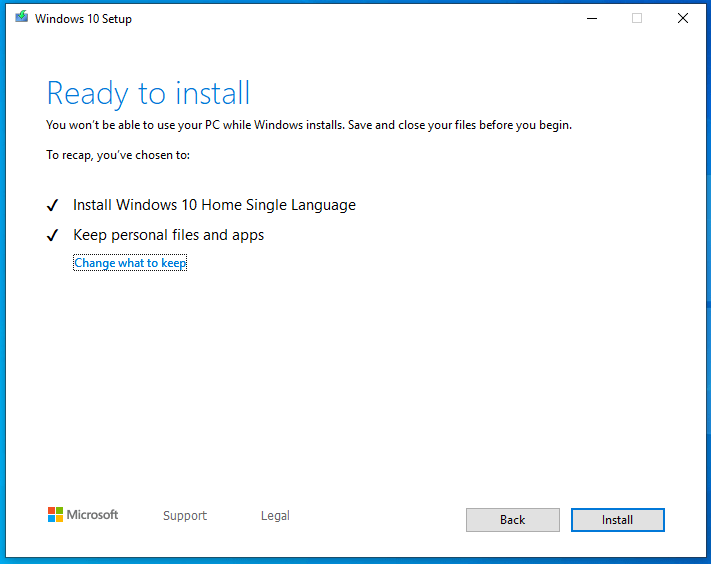Click 'To recap, you've chosen to:' text
711x564 pixels.
pyautogui.click(x=118, y=155)
